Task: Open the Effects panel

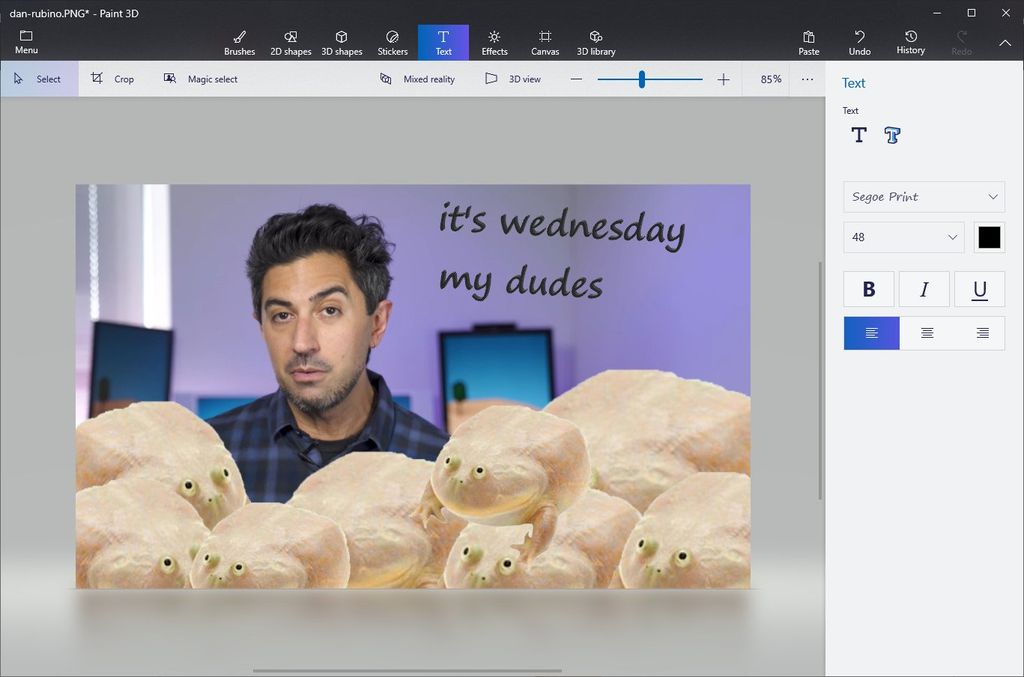Action: (493, 41)
